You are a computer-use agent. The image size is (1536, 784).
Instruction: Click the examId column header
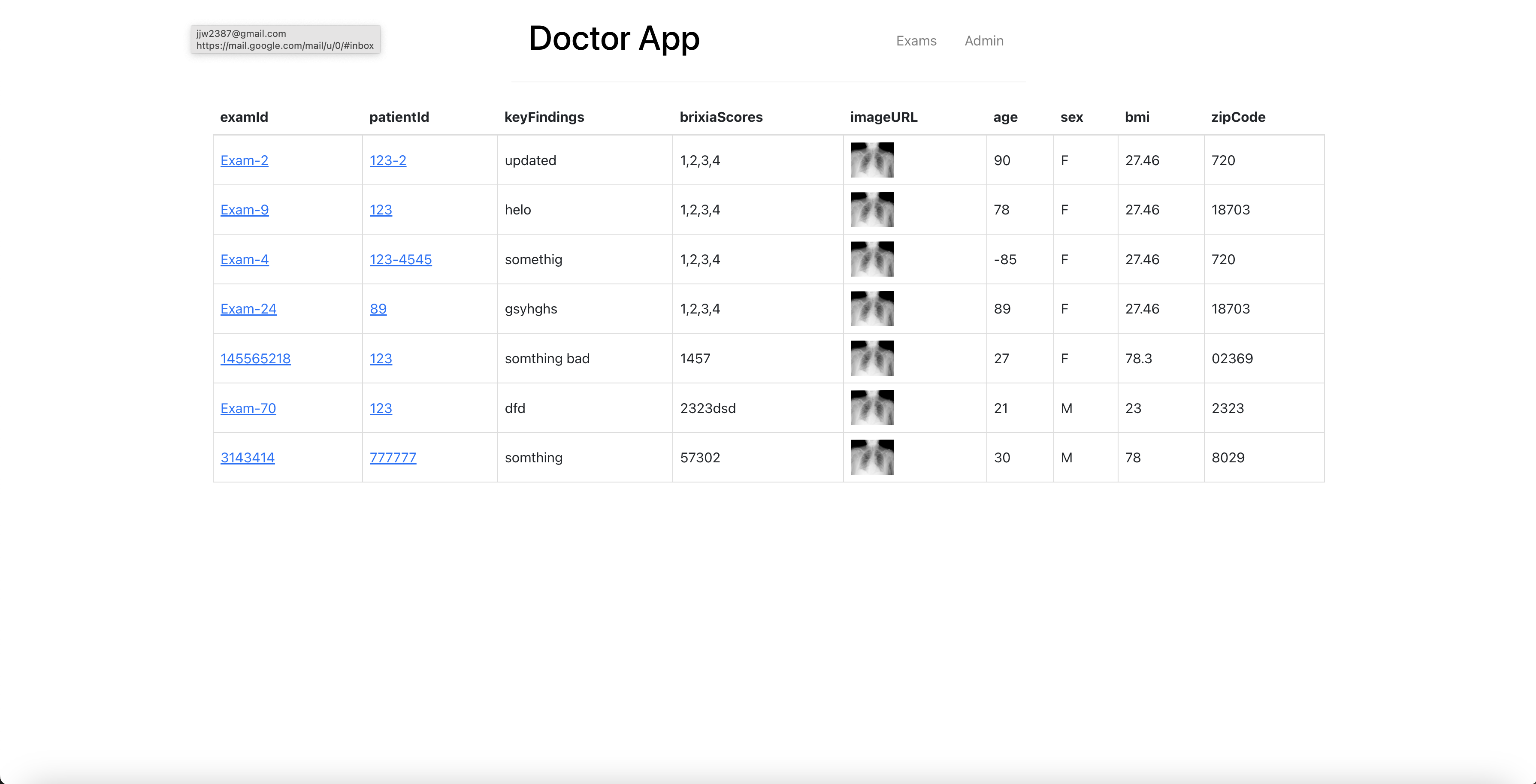click(244, 117)
